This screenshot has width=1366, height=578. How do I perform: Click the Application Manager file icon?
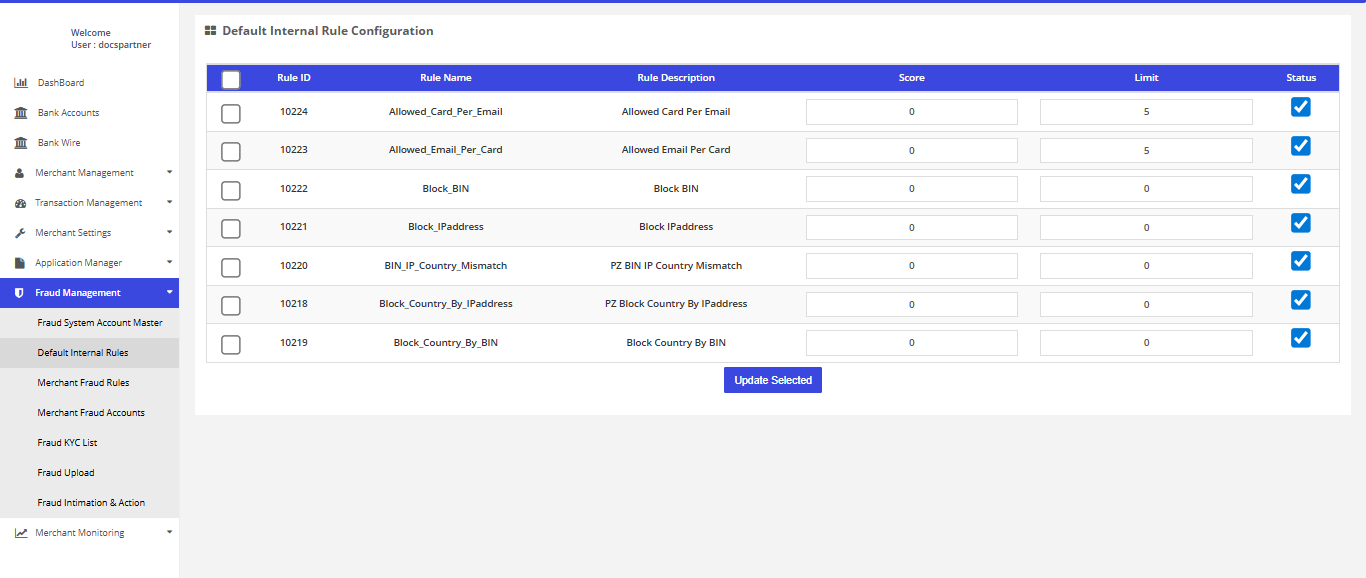pos(20,263)
